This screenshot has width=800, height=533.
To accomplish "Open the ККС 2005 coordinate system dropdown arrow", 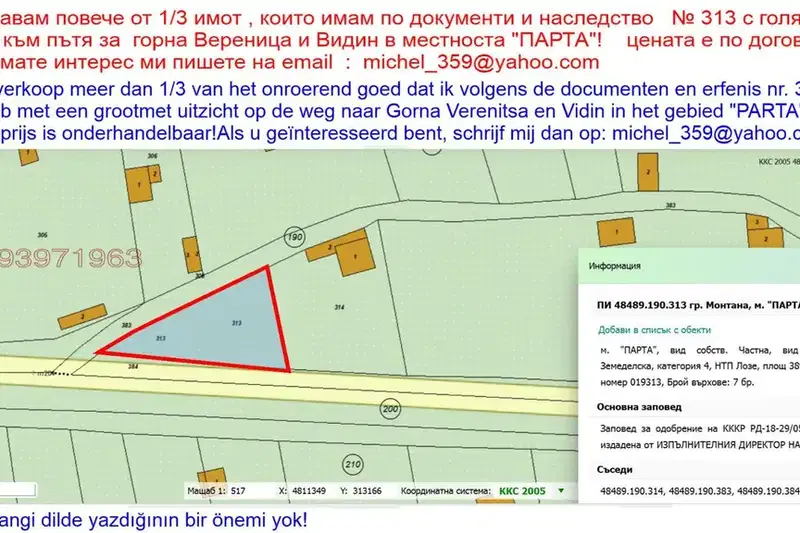I will click(x=561, y=491).
